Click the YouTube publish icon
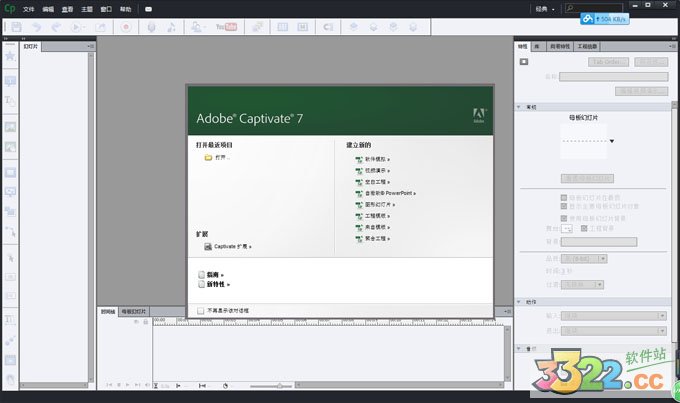 (x=227, y=26)
